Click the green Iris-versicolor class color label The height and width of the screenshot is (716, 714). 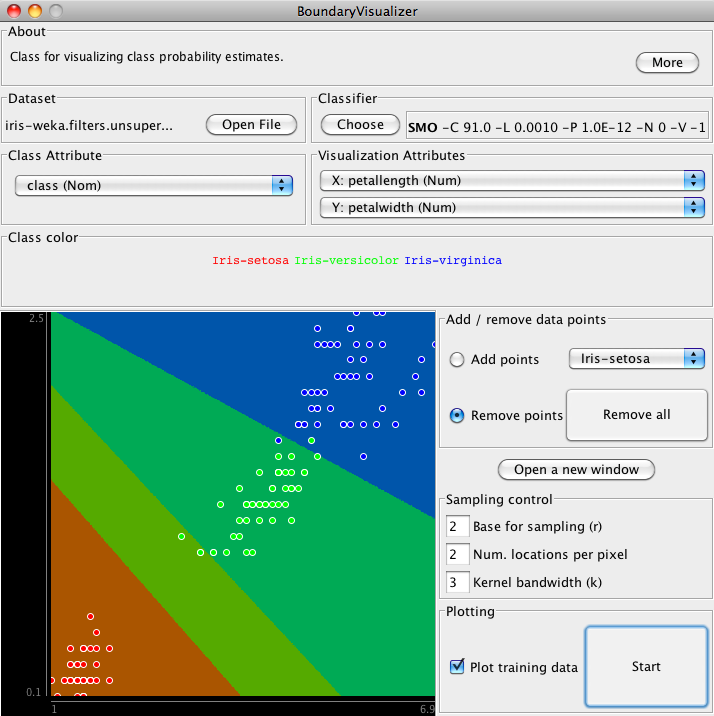click(346, 260)
